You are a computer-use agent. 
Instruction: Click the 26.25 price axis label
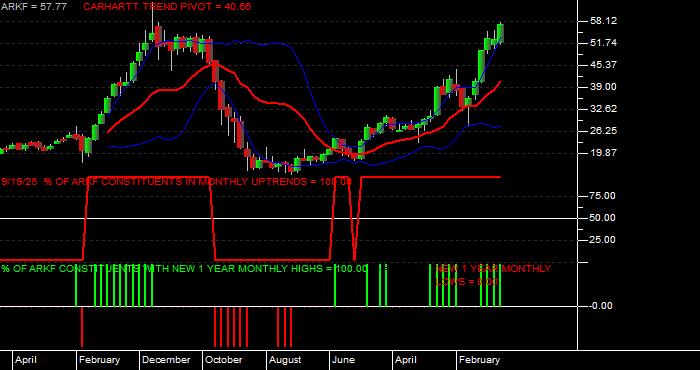coord(603,131)
